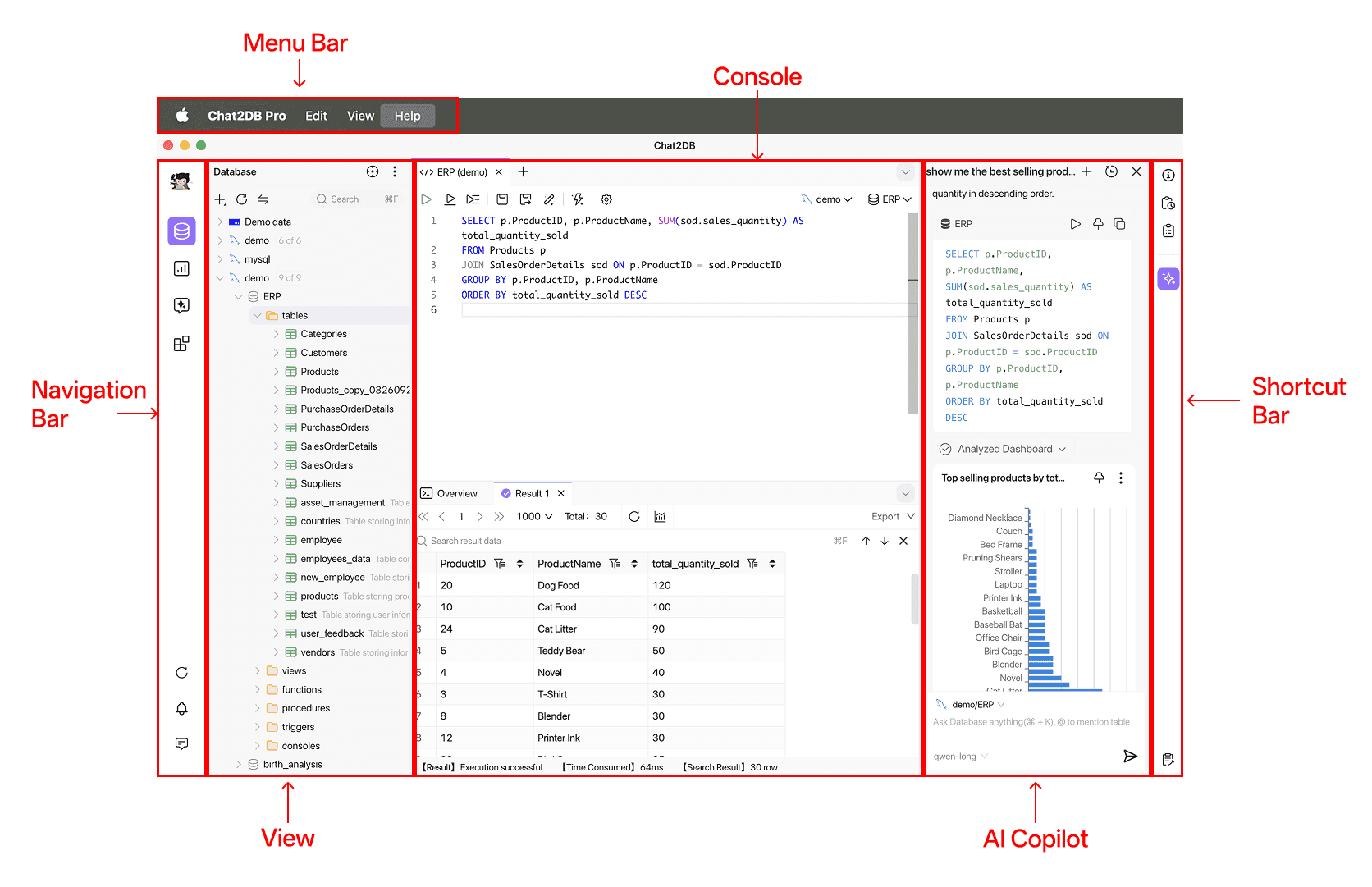Expand the views folder
The height and width of the screenshot is (887, 1372).
pos(258,671)
